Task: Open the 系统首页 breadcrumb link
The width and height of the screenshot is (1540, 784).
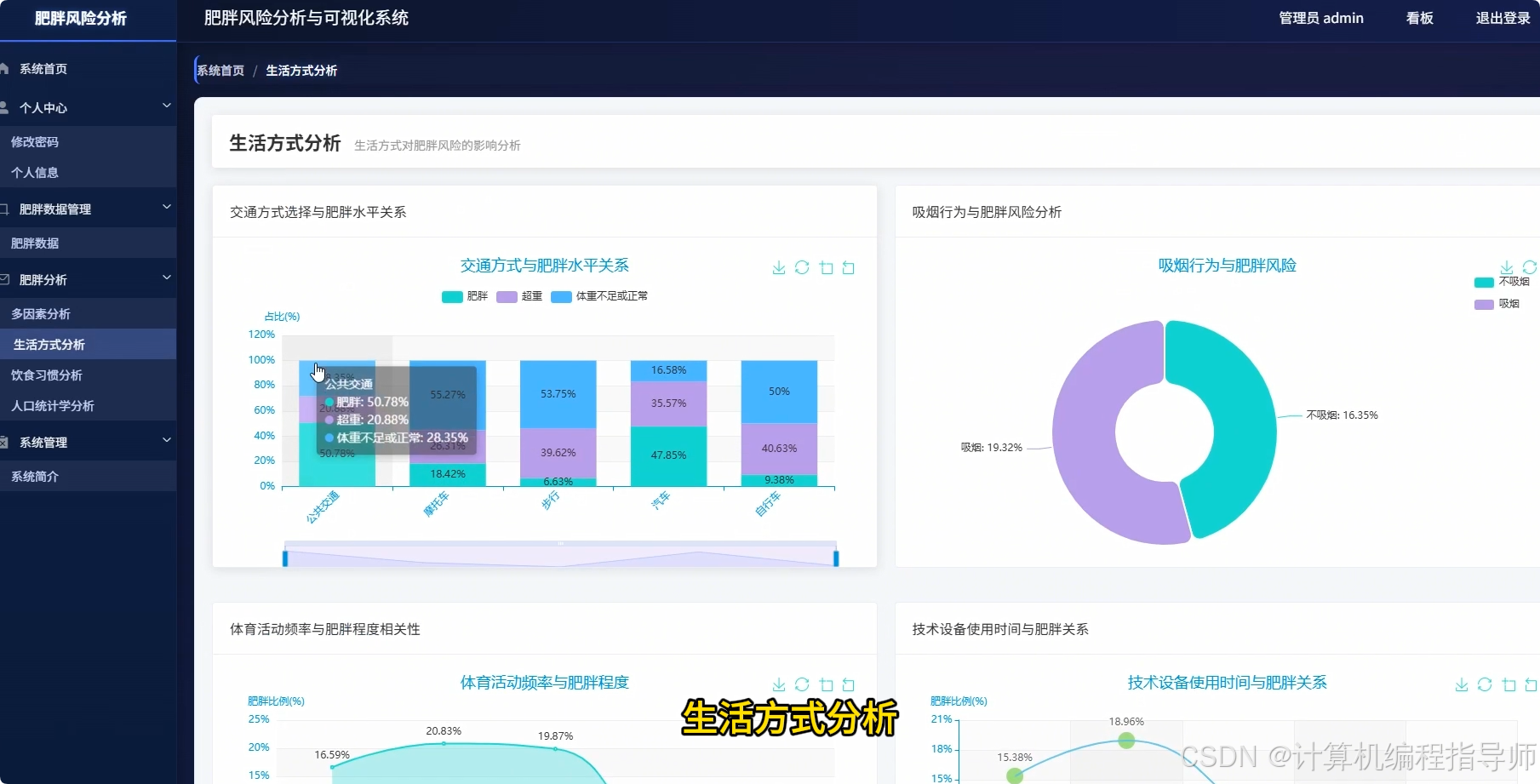Action: (220, 70)
